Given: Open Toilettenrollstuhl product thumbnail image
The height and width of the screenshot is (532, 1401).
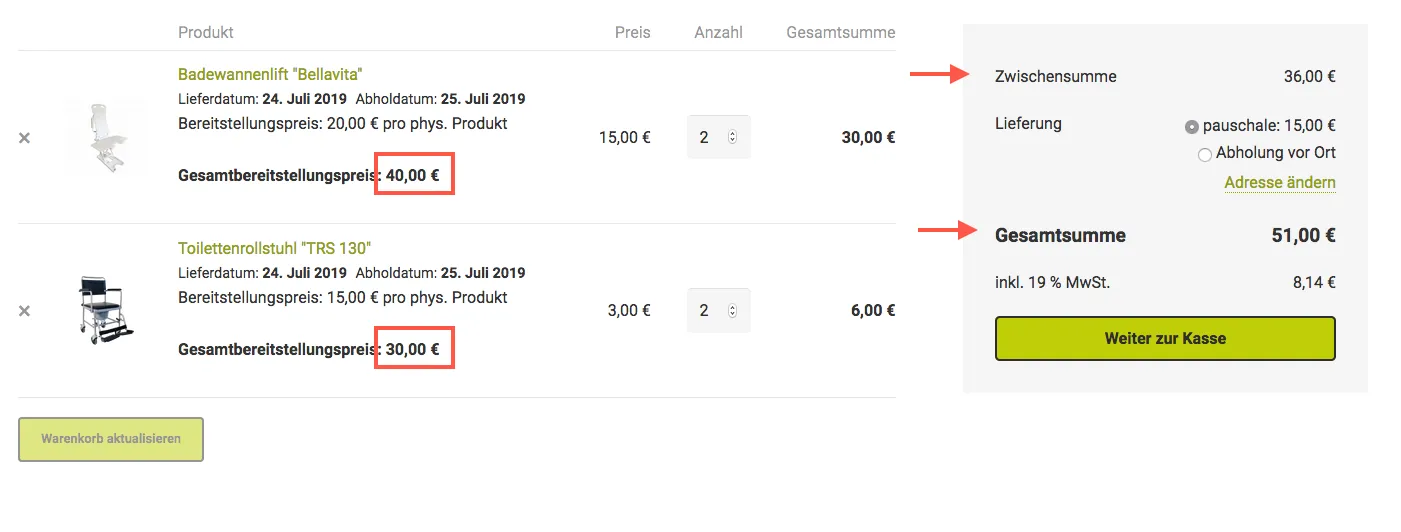Looking at the screenshot, I should 106,311.
